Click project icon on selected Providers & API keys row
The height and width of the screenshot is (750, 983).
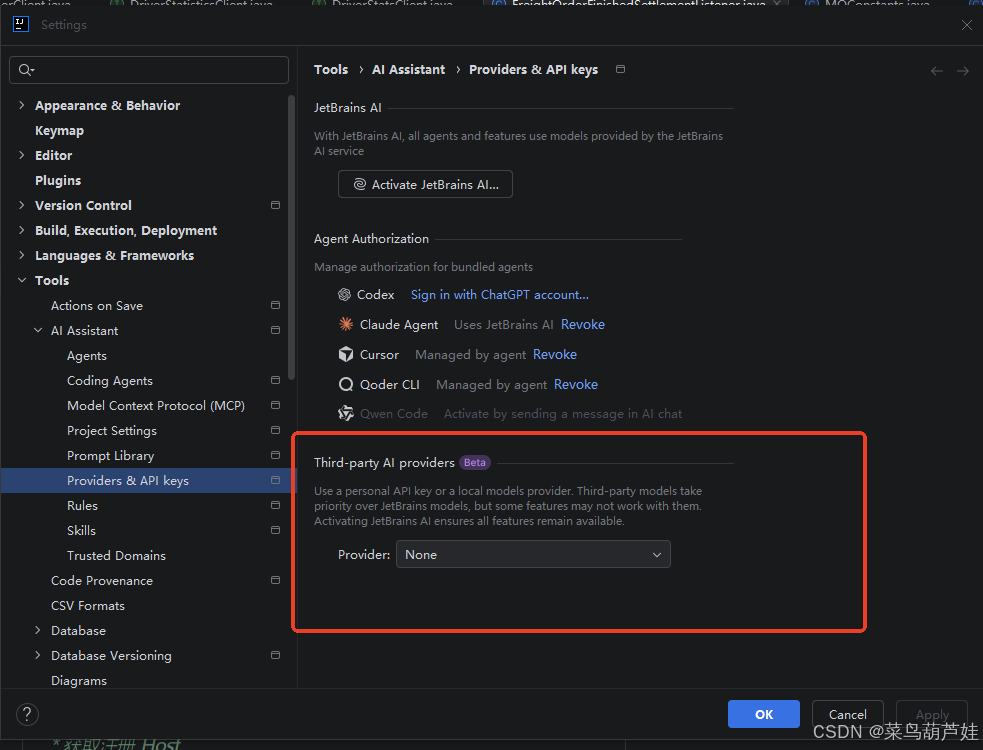pos(275,480)
